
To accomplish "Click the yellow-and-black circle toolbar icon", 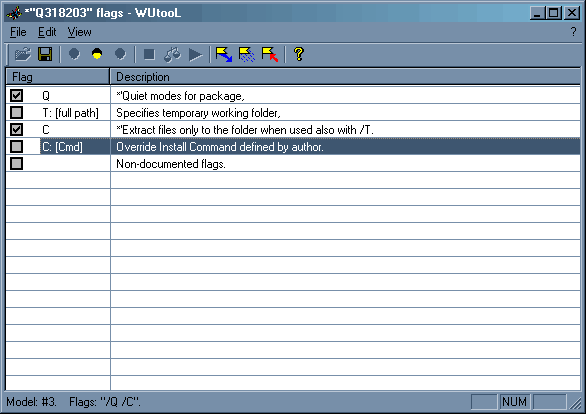I will pos(97,55).
